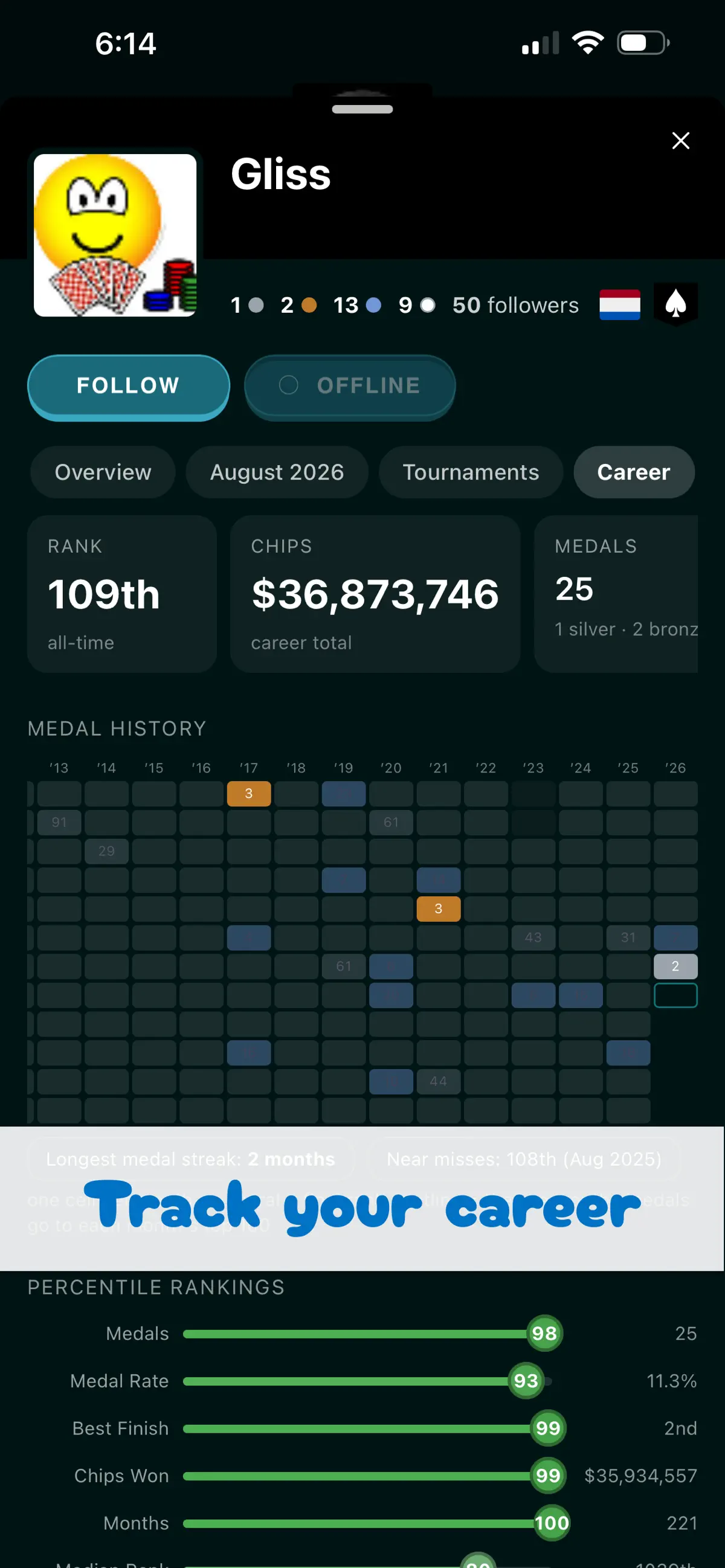The height and width of the screenshot is (1568, 725).
Task: Tap the silver medal count dot
Action: (x=256, y=305)
